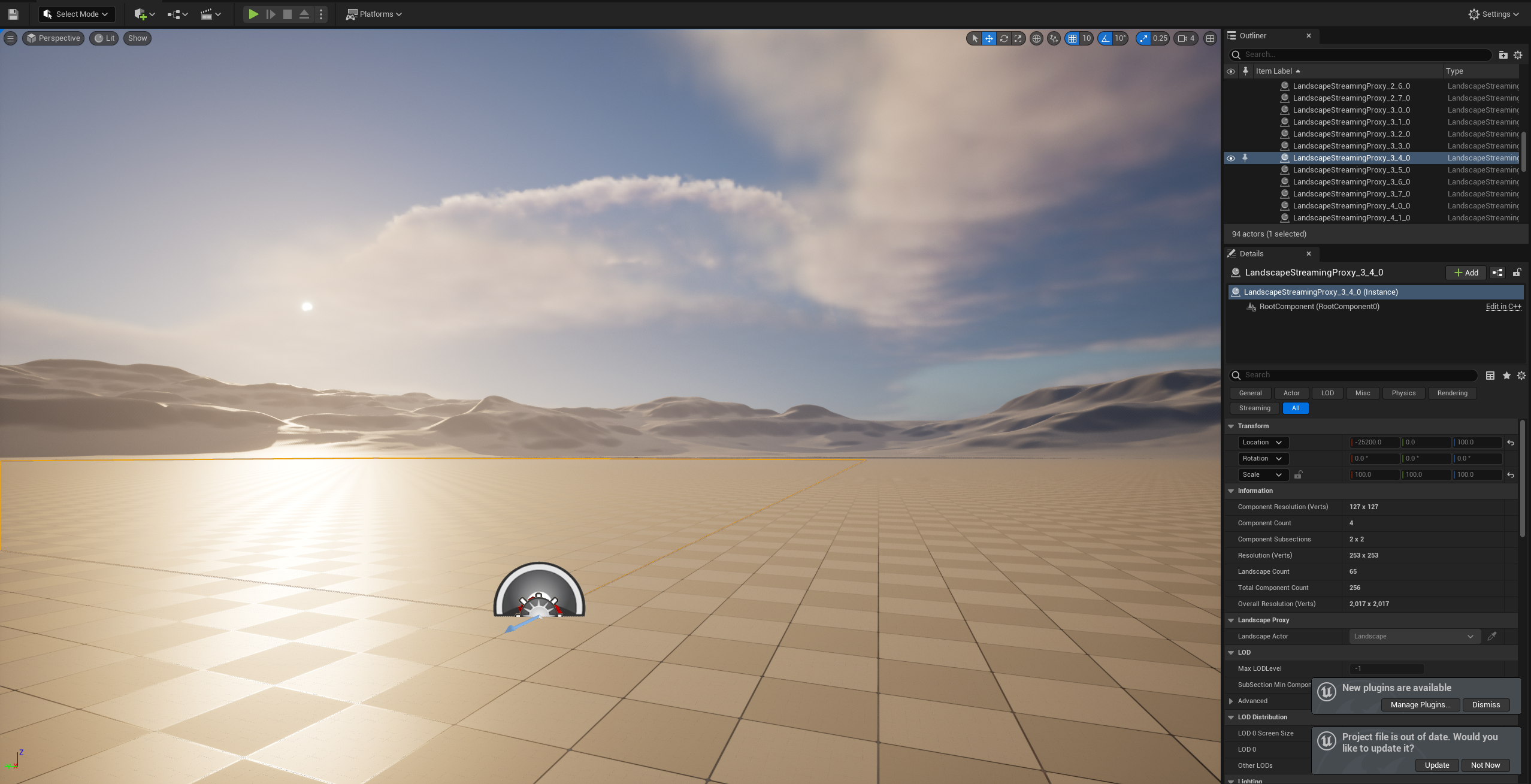
Task: Click the save icon in toolbar
Action: click(13, 14)
